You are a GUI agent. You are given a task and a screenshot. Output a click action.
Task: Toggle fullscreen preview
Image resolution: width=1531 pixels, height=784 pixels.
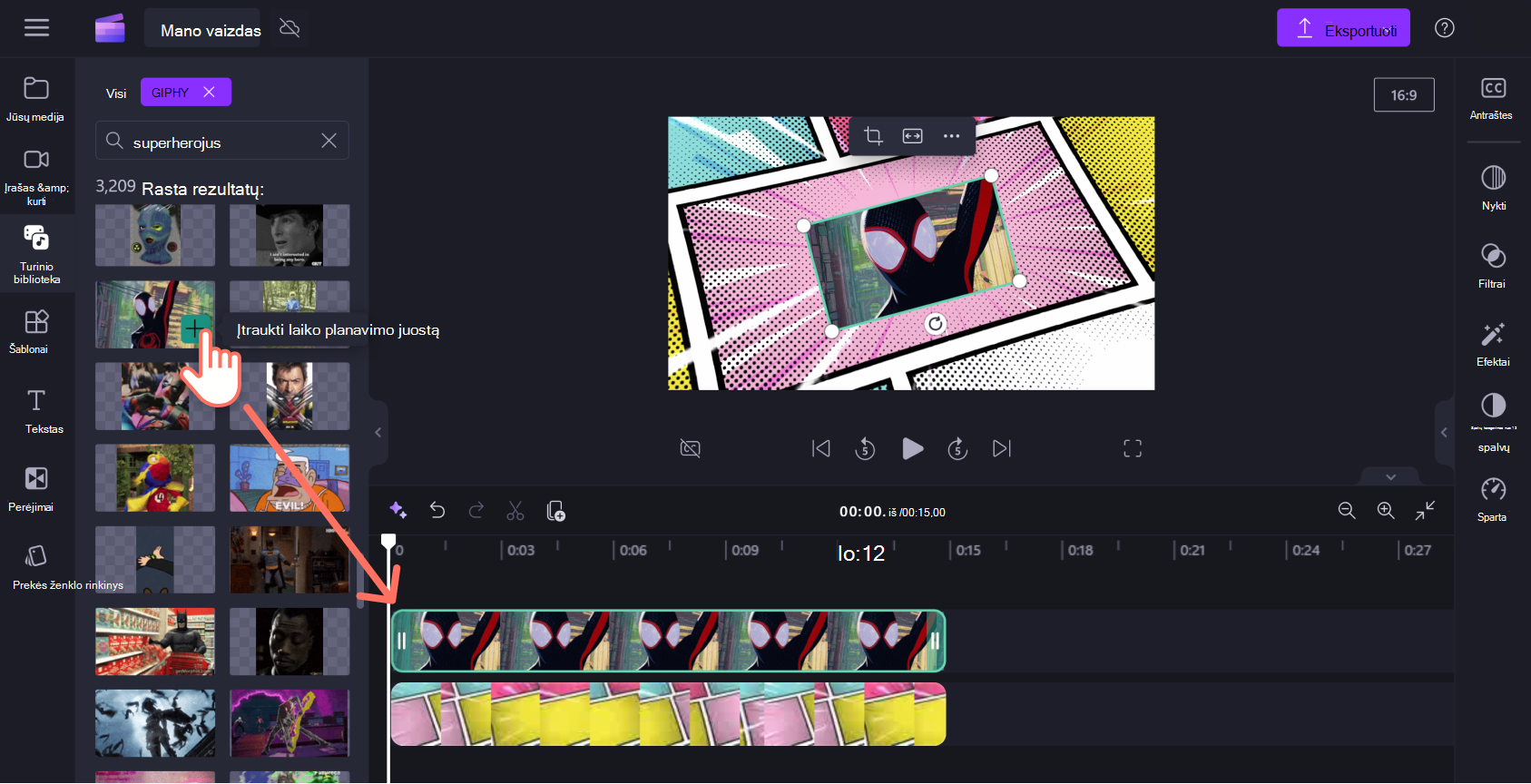1133,448
